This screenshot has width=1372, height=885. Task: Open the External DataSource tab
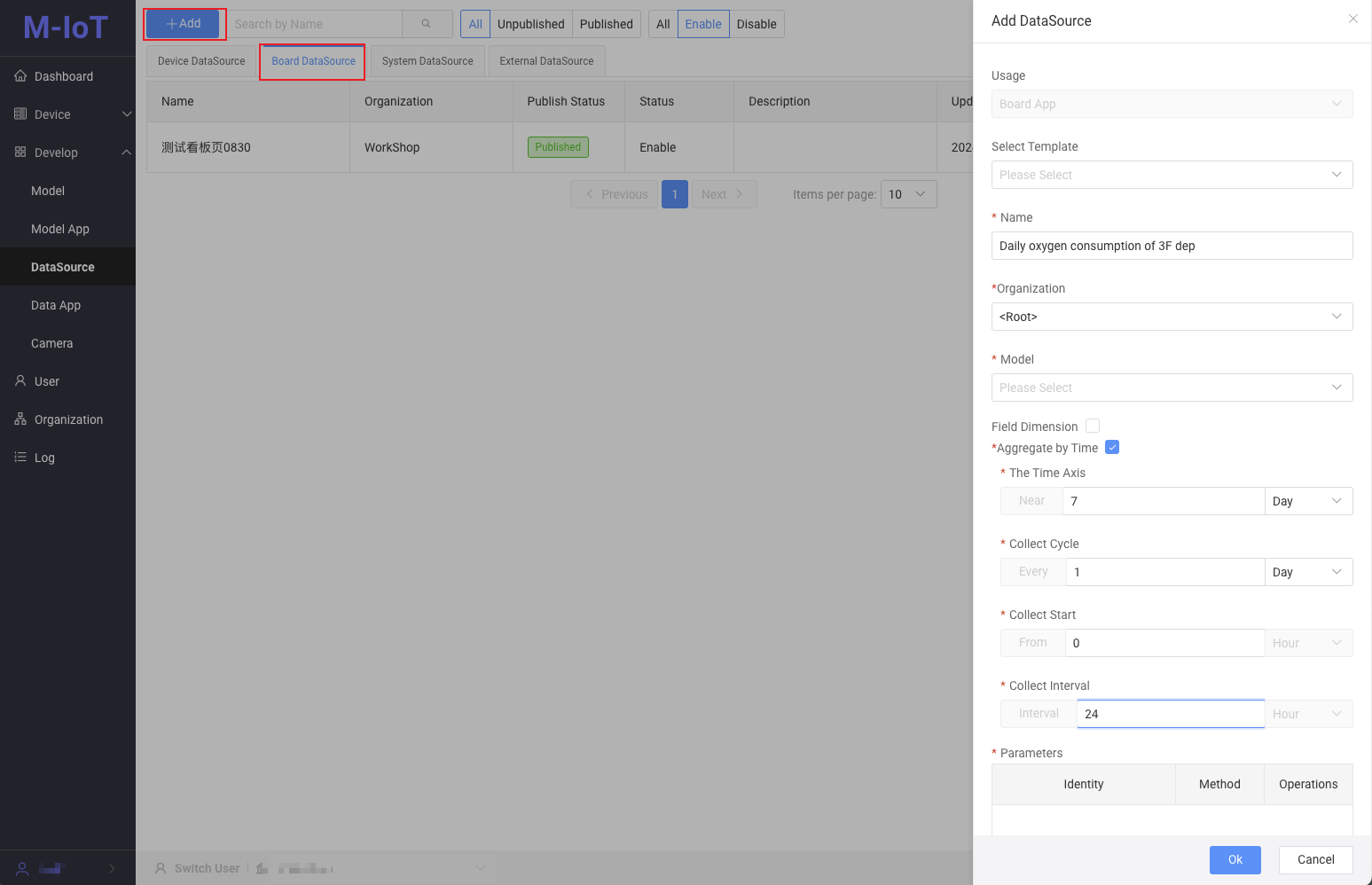(546, 61)
